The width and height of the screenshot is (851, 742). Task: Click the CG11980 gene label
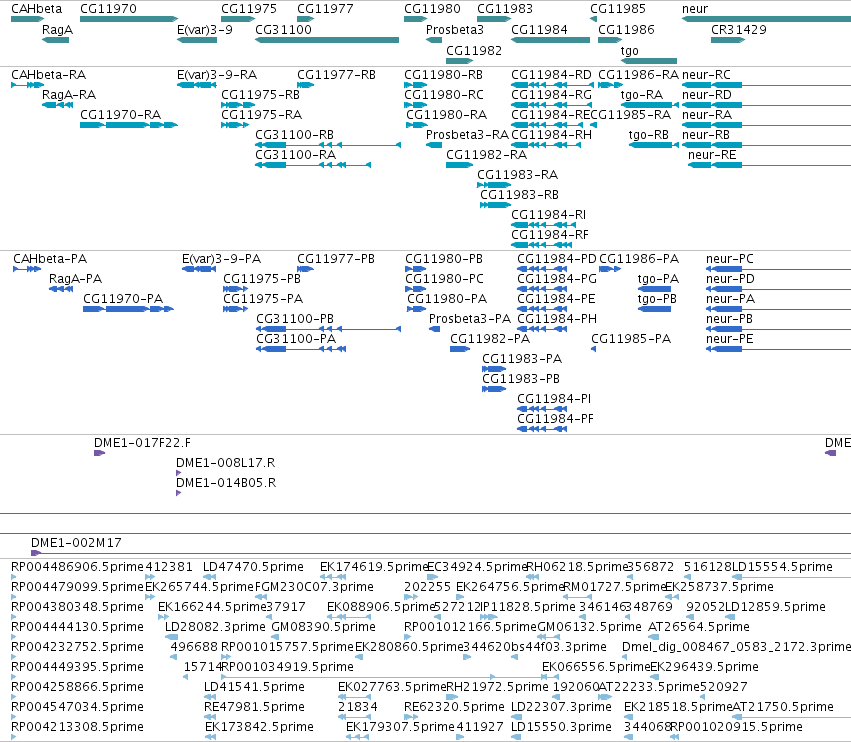tap(432, 9)
